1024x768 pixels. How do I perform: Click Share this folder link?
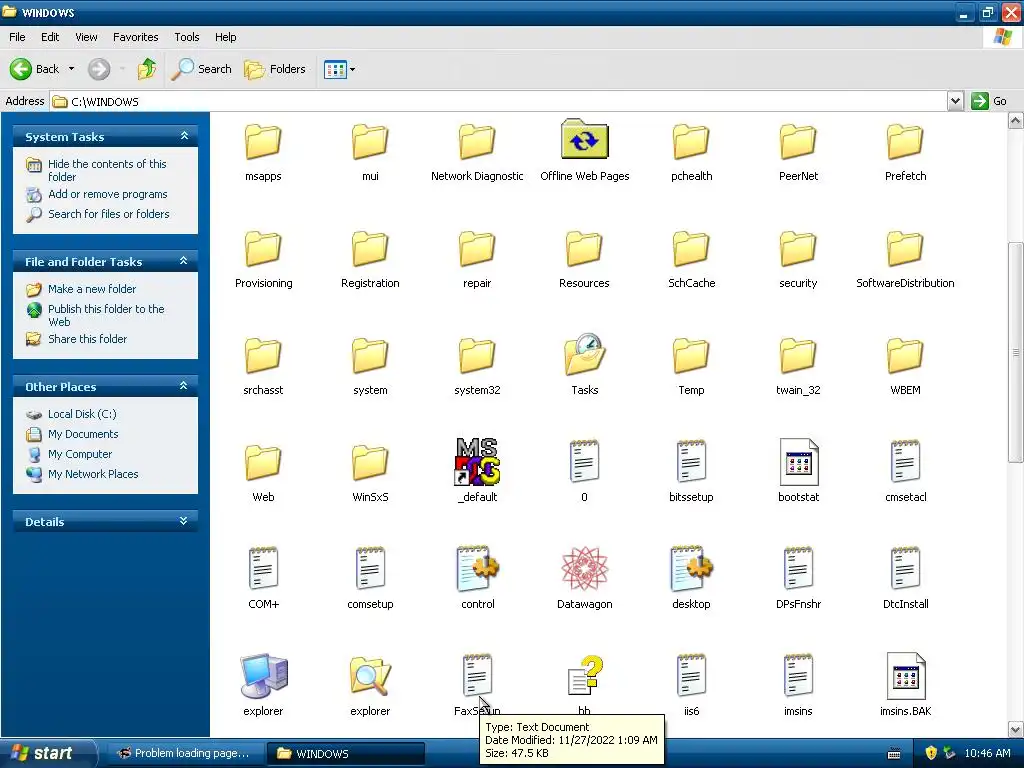88,340
